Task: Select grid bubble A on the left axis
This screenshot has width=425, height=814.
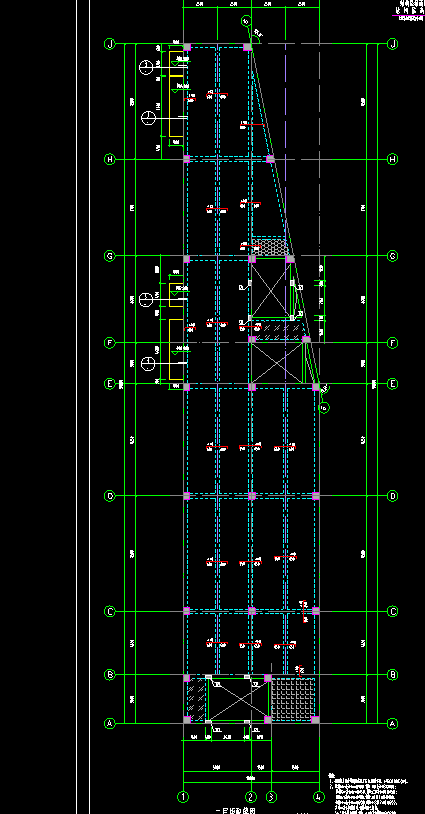Action: click(x=109, y=723)
